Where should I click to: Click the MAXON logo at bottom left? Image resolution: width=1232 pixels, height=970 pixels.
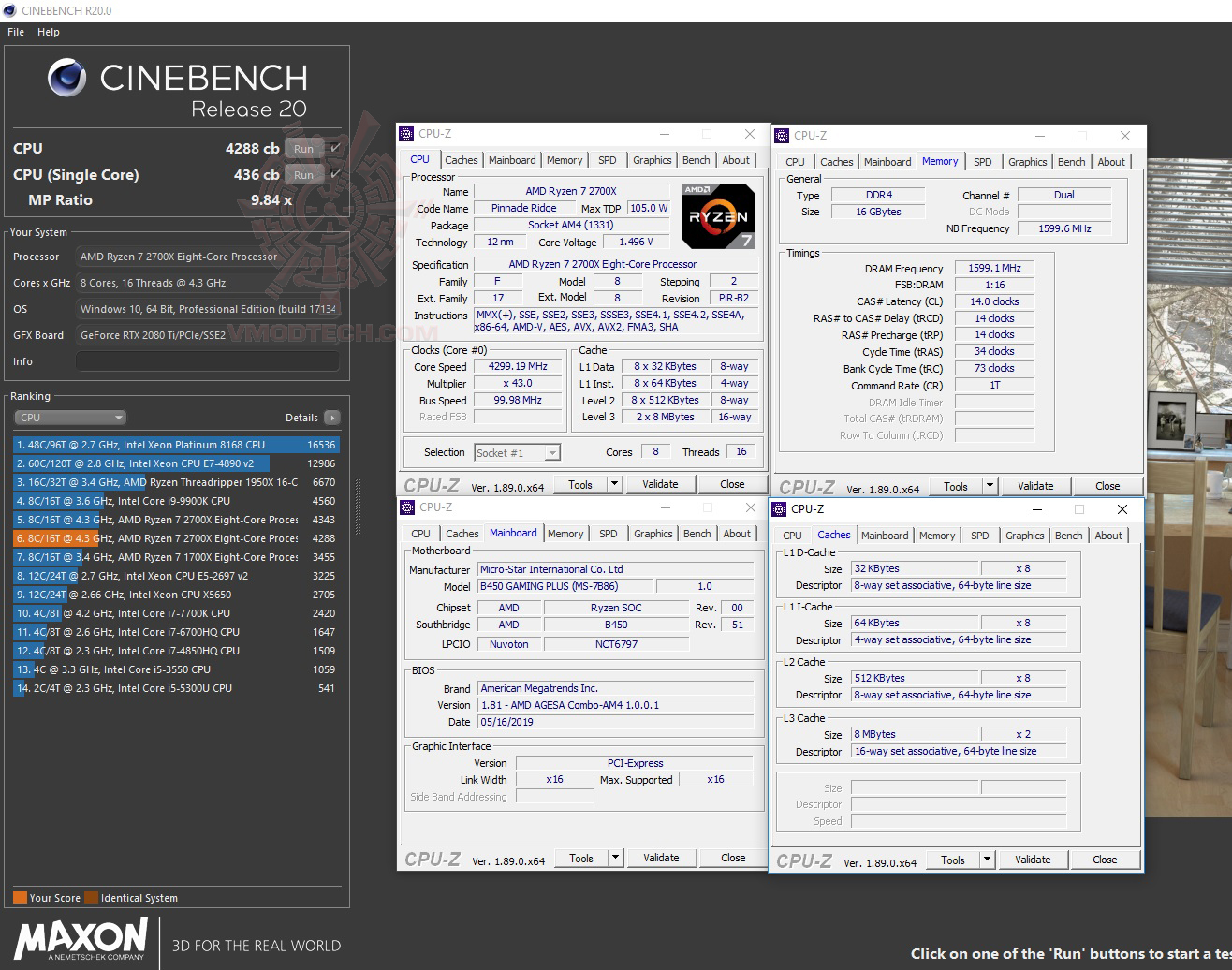click(x=80, y=941)
